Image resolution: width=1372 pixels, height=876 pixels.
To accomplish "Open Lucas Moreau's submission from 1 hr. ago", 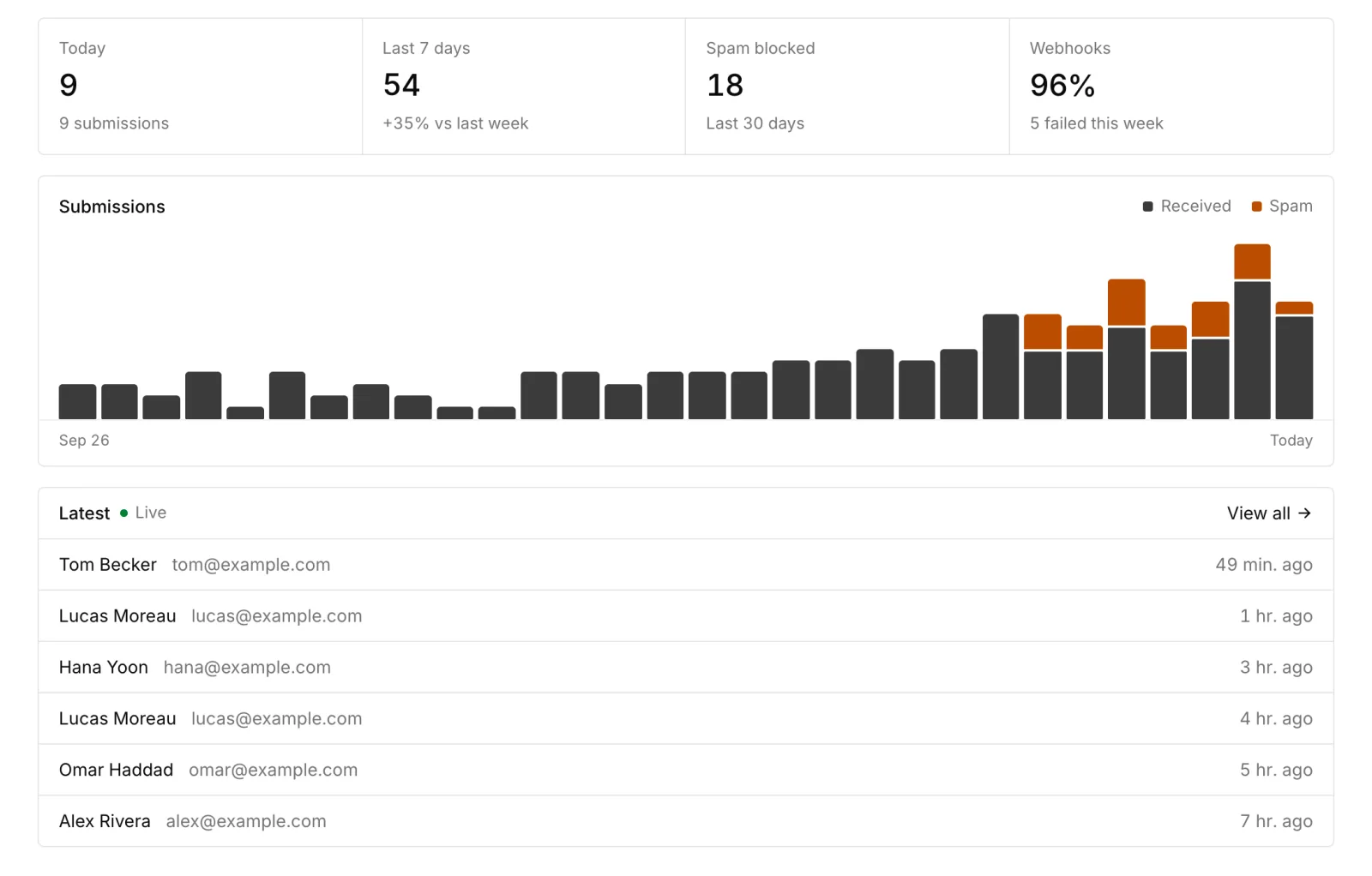I will pyautogui.click(x=686, y=616).
